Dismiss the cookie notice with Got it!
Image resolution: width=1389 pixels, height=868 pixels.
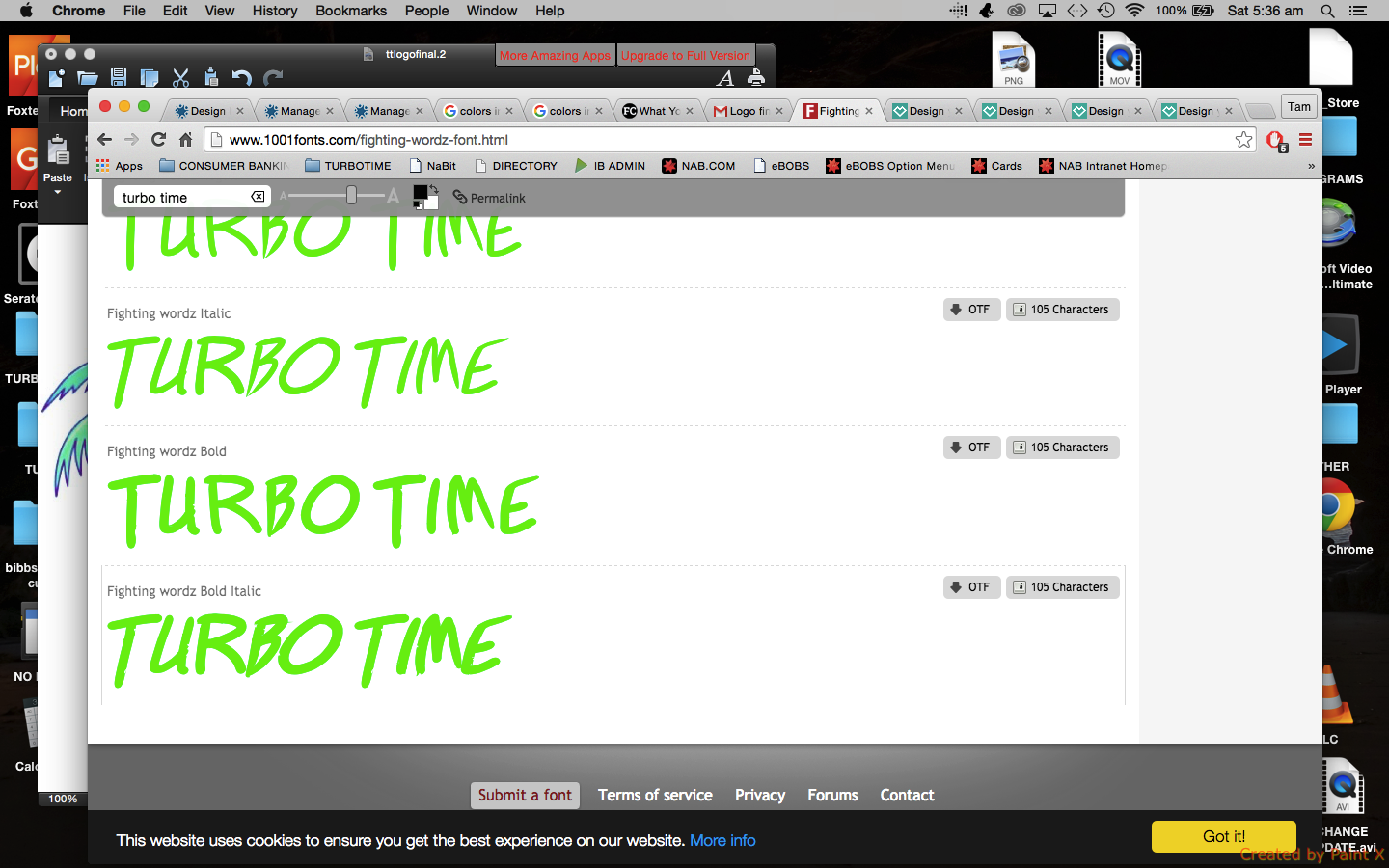(1223, 836)
